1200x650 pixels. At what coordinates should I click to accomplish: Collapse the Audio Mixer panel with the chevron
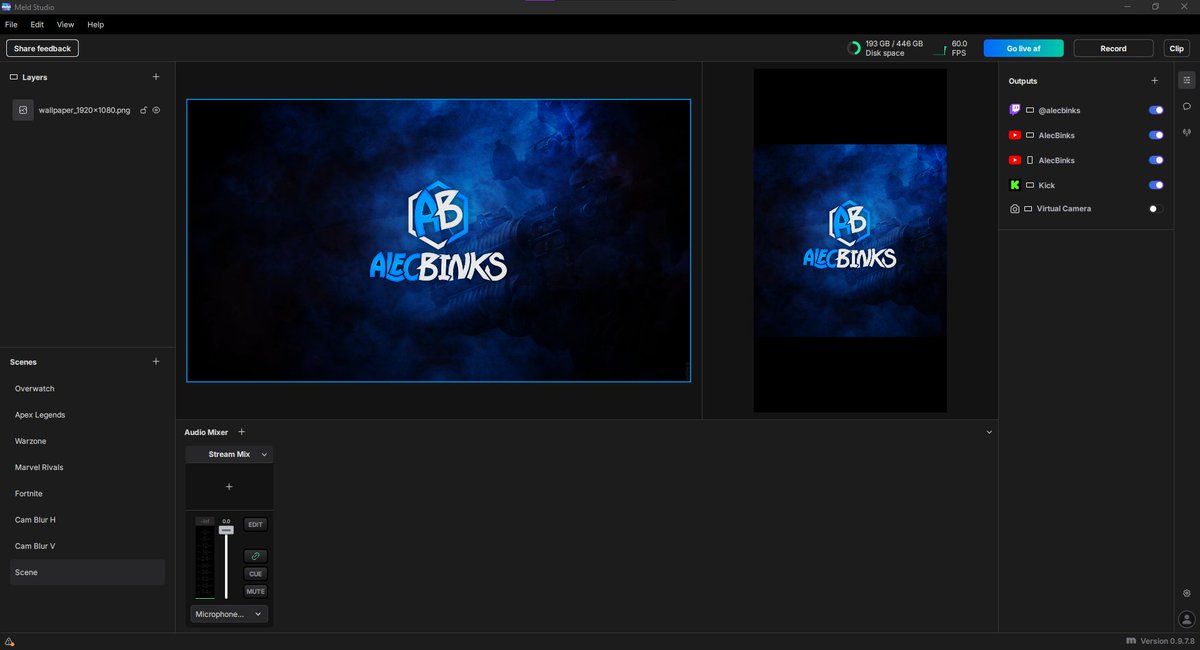(x=989, y=432)
